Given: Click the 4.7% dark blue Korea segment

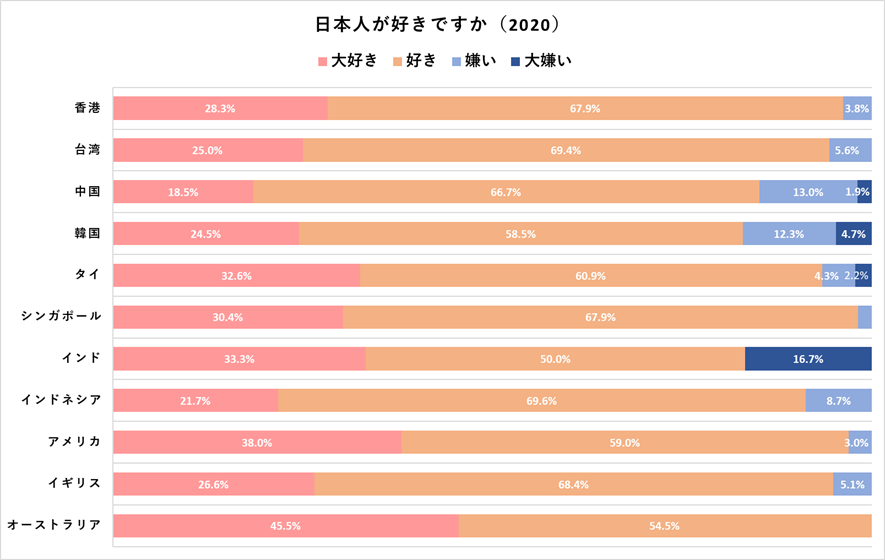Looking at the screenshot, I should 853,234.
